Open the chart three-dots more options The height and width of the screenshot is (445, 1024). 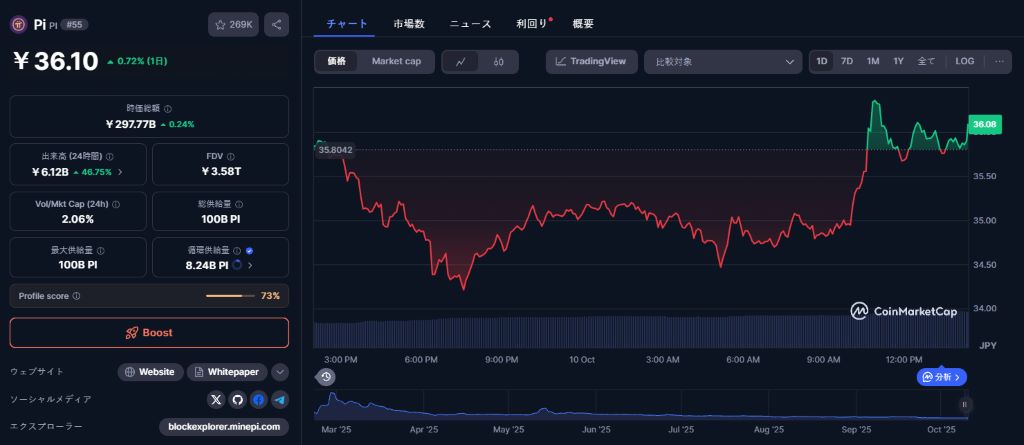pyautogui.click(x=998, y=61)
